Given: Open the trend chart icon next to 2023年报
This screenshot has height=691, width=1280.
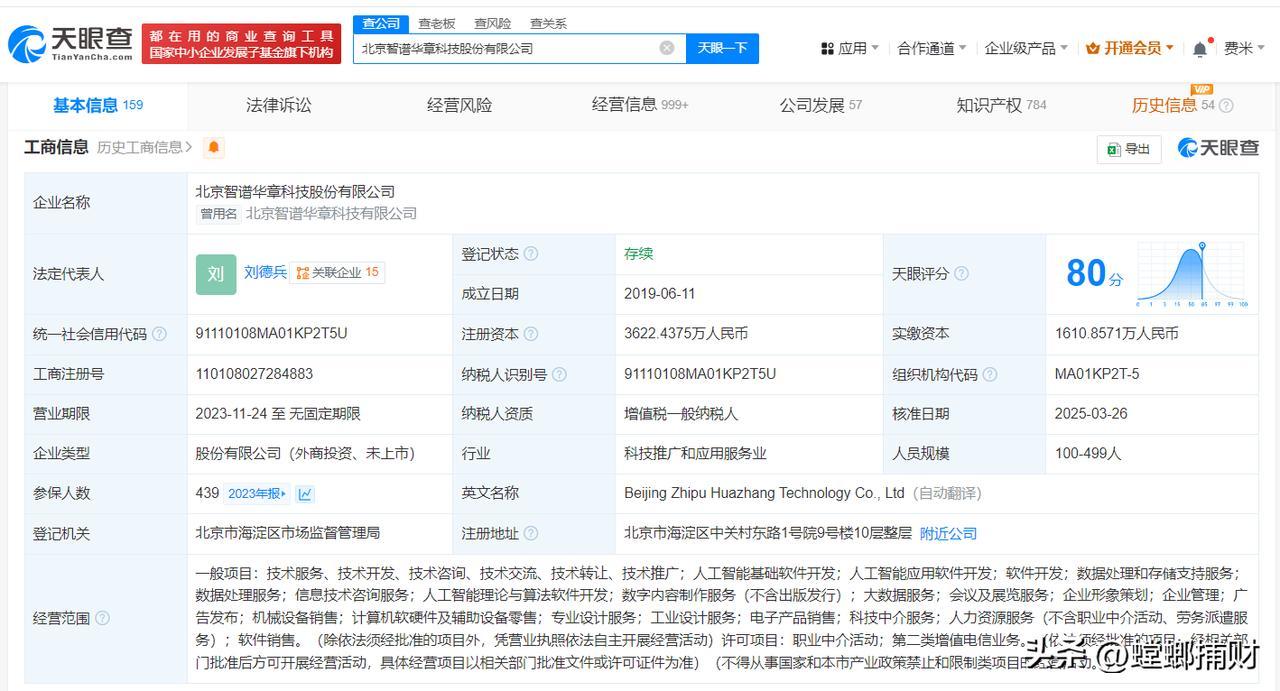Looking at the screenshot, I should [x=305, y=494].
